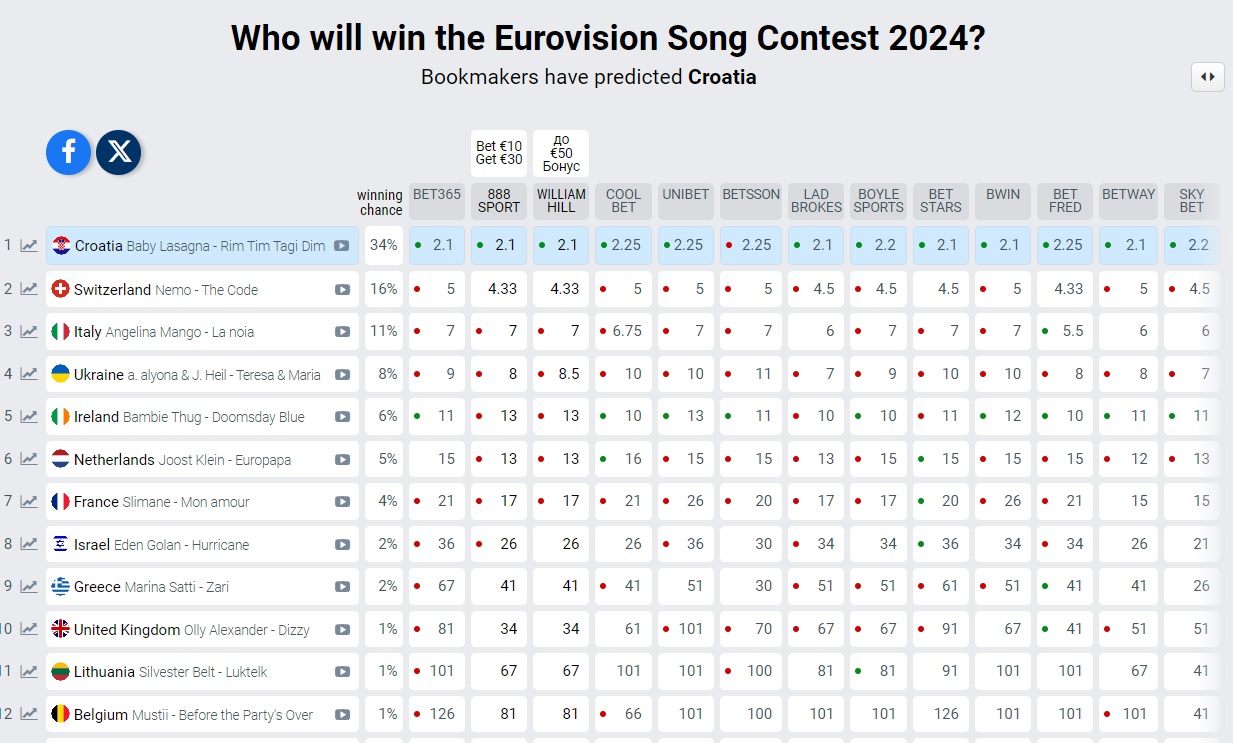The width and height of the screenshot is (1233, 743).
Task: Open the odds trend chart for Greece
Action: [28, 586]
